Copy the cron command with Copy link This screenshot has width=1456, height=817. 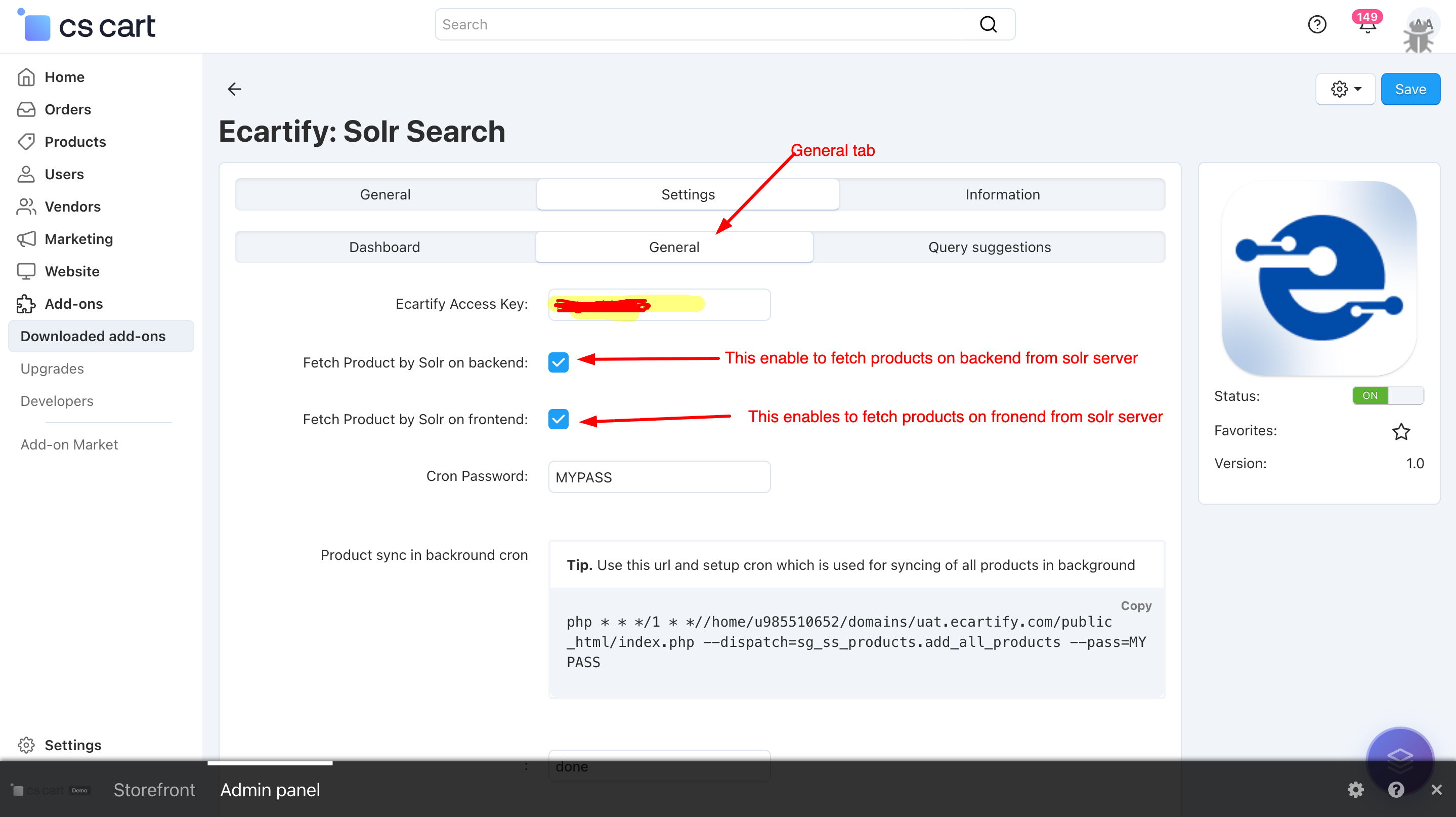pos(1136,605)
